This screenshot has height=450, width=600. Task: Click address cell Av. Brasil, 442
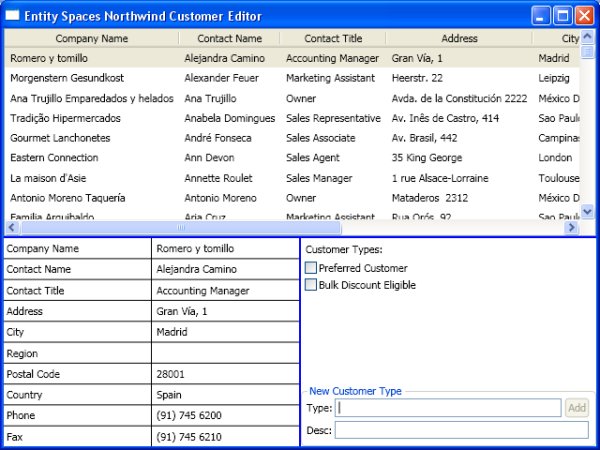pos(424,138)
